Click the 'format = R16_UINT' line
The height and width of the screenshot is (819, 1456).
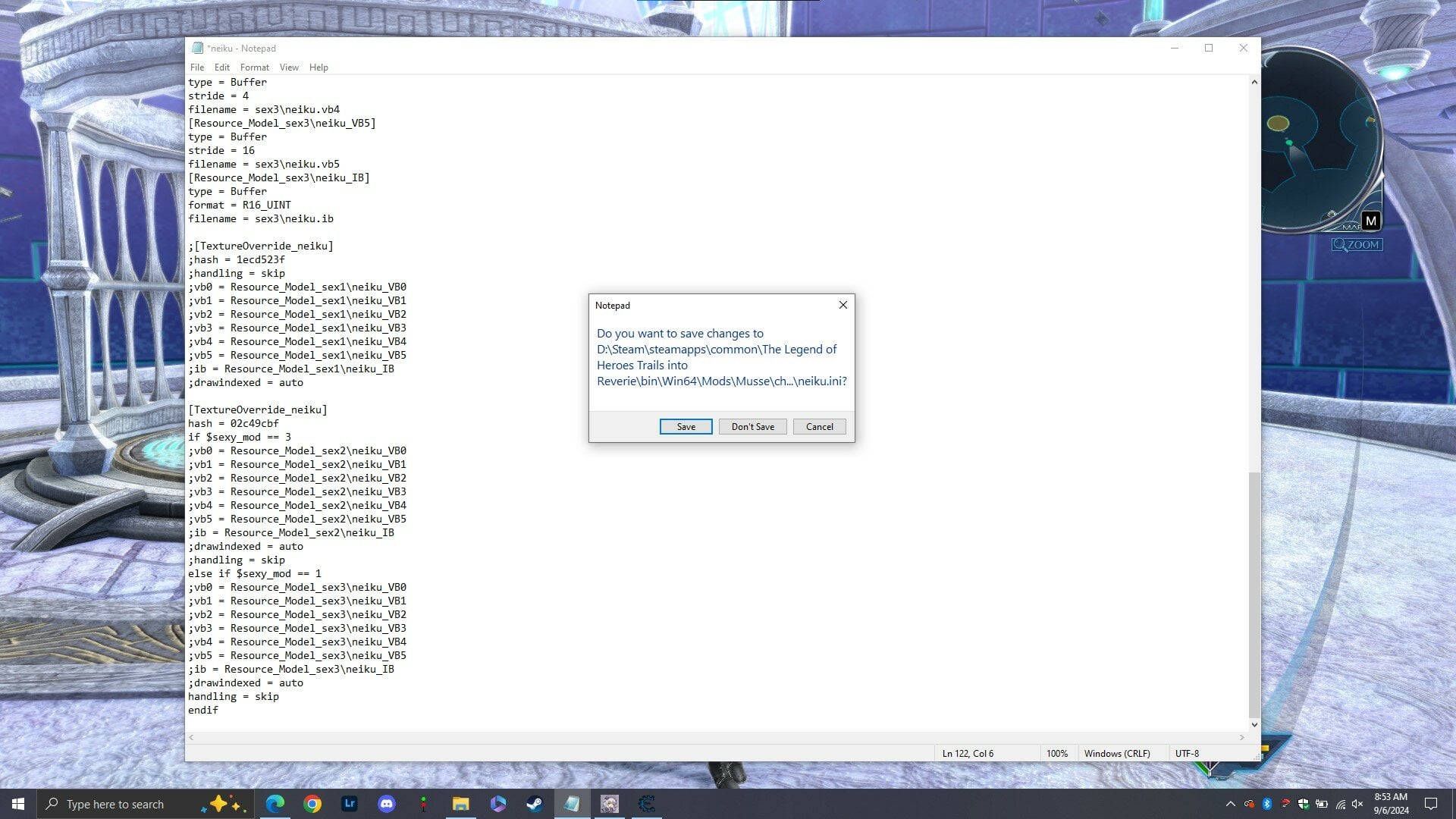pyautogui.click(x=240, y=205)
